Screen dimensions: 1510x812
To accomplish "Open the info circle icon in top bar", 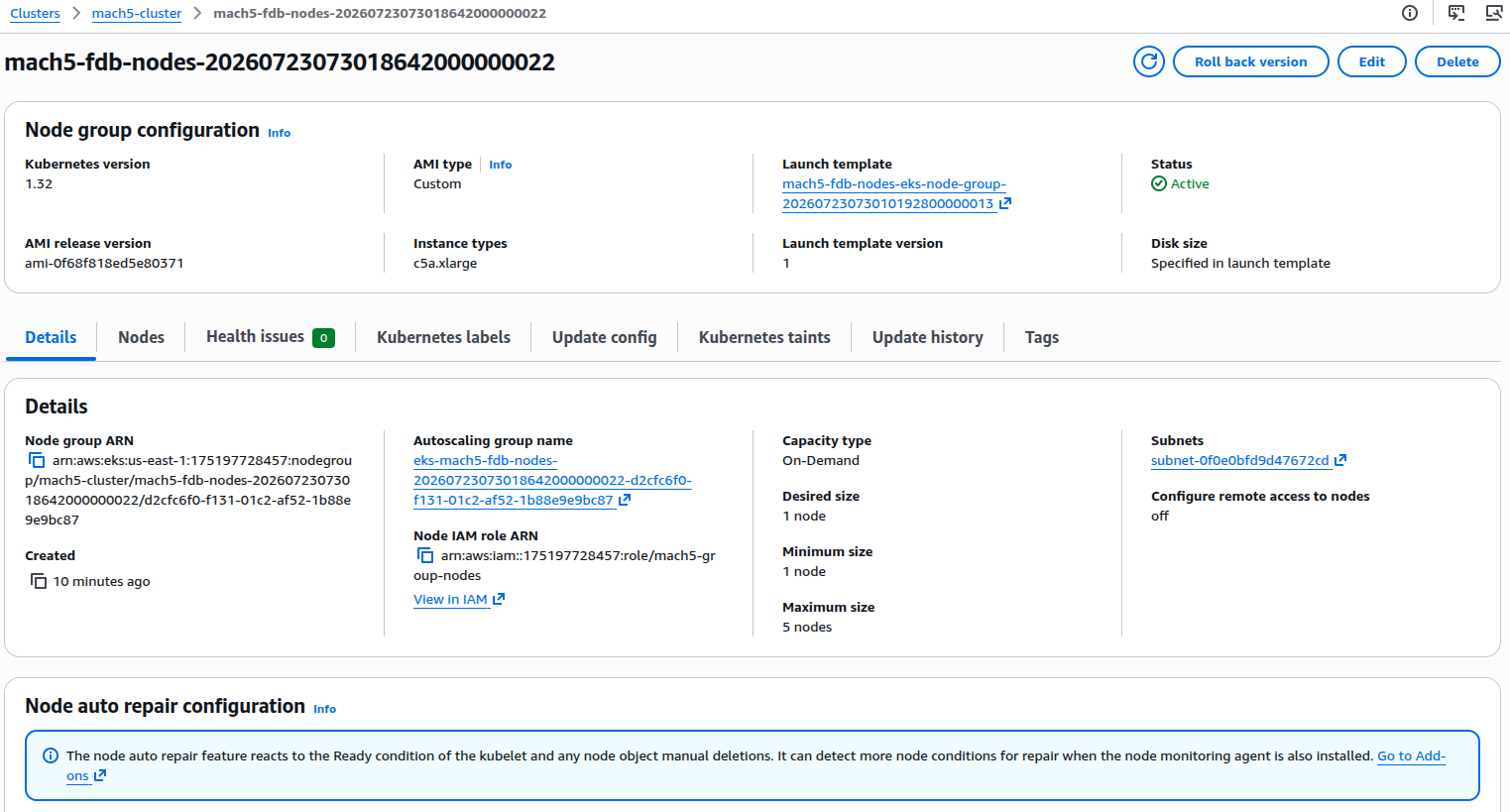I will click(x=1410, y=13).
